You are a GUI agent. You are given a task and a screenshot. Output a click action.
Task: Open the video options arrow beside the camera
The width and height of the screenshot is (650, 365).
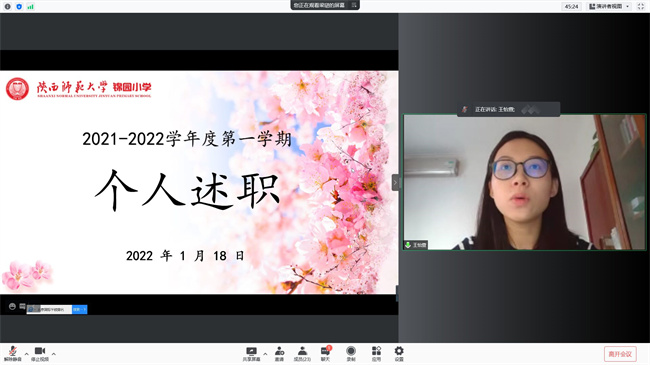click(53, 354)
